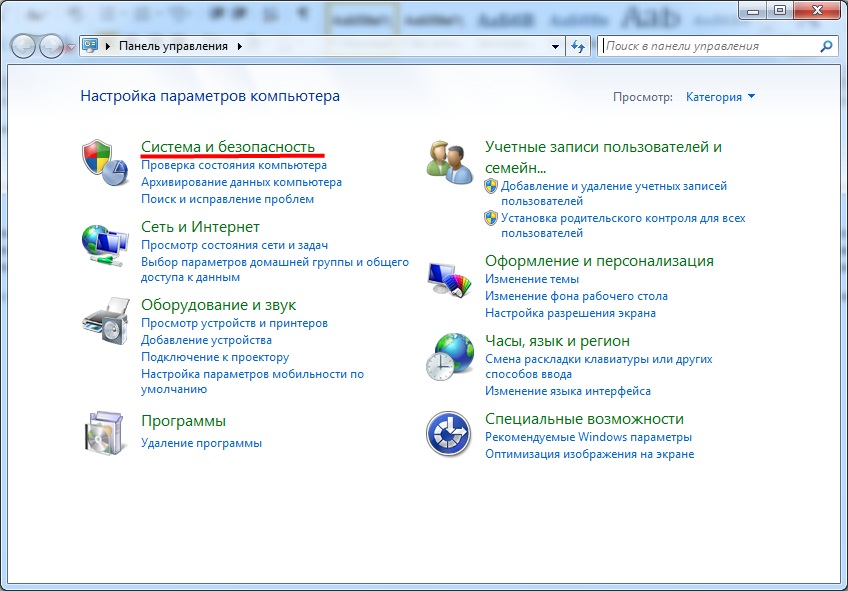Screen dimensions: 848x591
Task: Click Смена раскладки клавиатуры link
Action: click(599, 366)
